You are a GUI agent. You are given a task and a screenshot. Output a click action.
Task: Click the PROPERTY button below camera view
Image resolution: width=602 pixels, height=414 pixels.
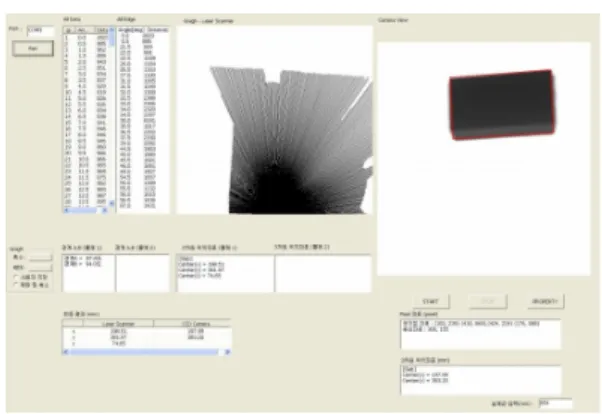tap(545, 301)
